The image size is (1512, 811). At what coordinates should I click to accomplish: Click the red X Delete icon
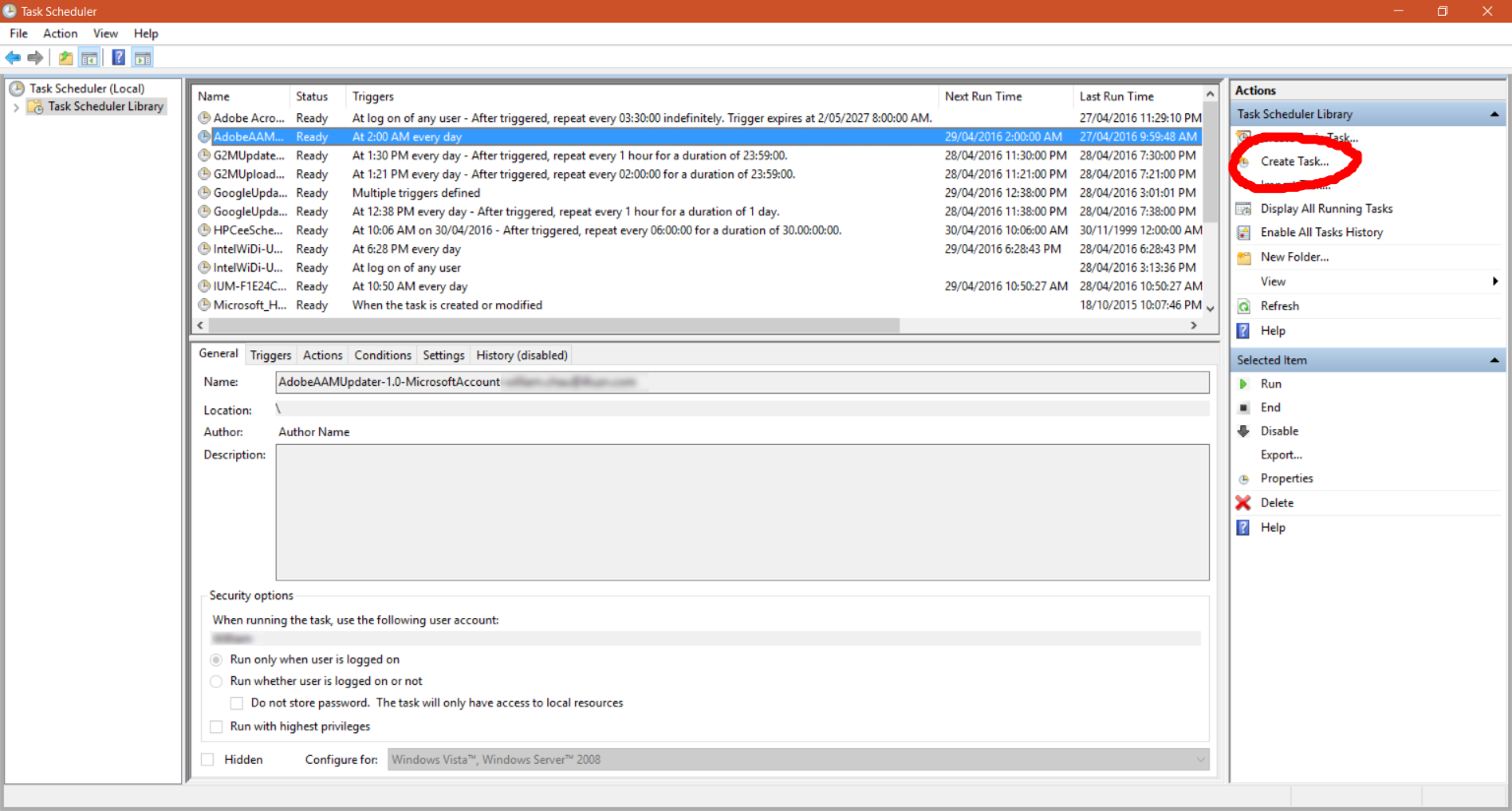pyautogui.click(x=1244, y=503)
